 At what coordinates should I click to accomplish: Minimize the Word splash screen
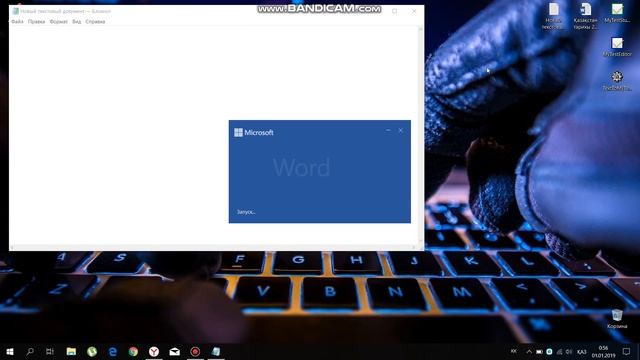click(x=388, y=130)
